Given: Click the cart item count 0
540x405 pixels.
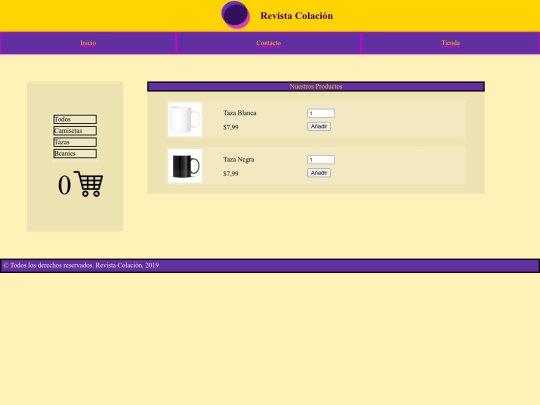Looking at the screenshot, I should [x=64, y=185].
